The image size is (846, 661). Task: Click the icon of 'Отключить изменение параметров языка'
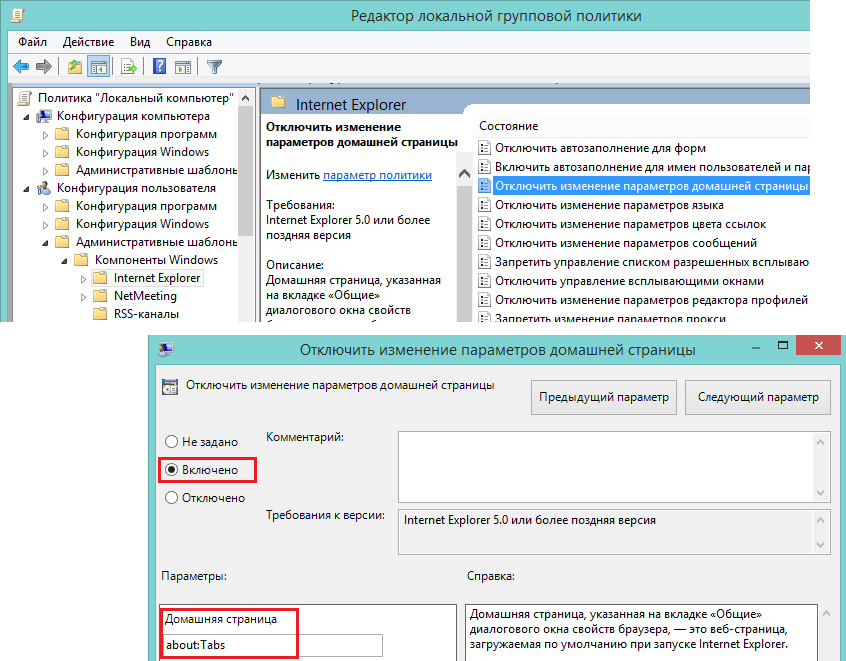[x=485, y=205]
